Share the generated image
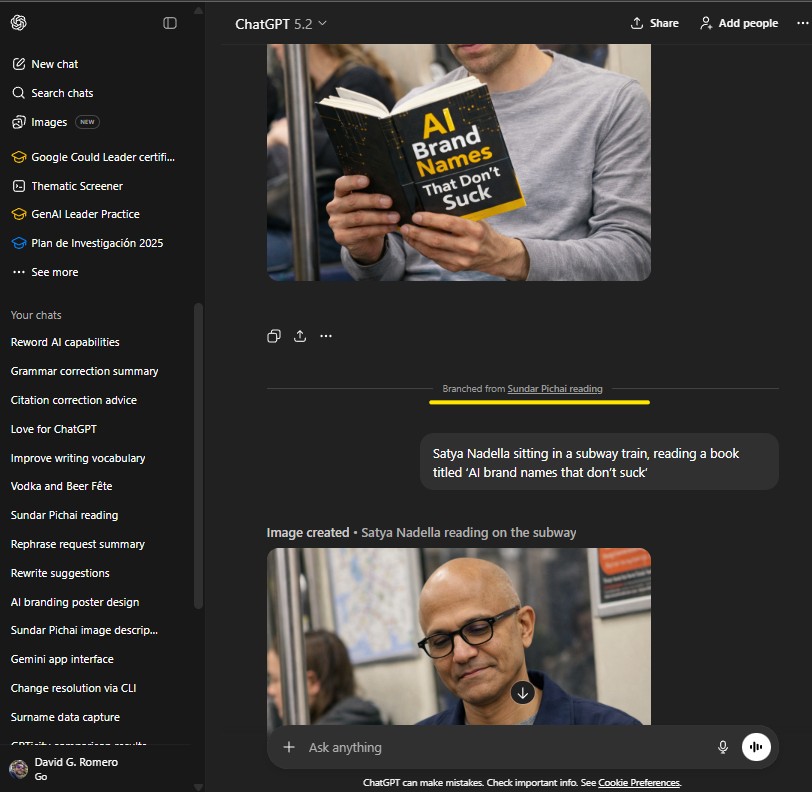 click(x=299, y=336)
